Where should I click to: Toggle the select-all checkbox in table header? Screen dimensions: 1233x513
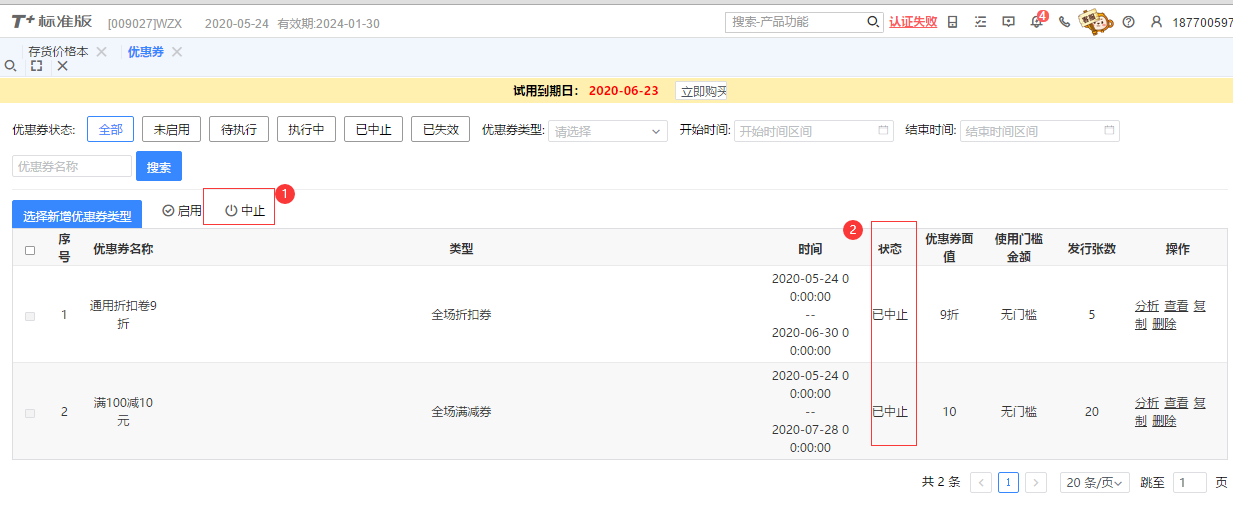[30, 250]
